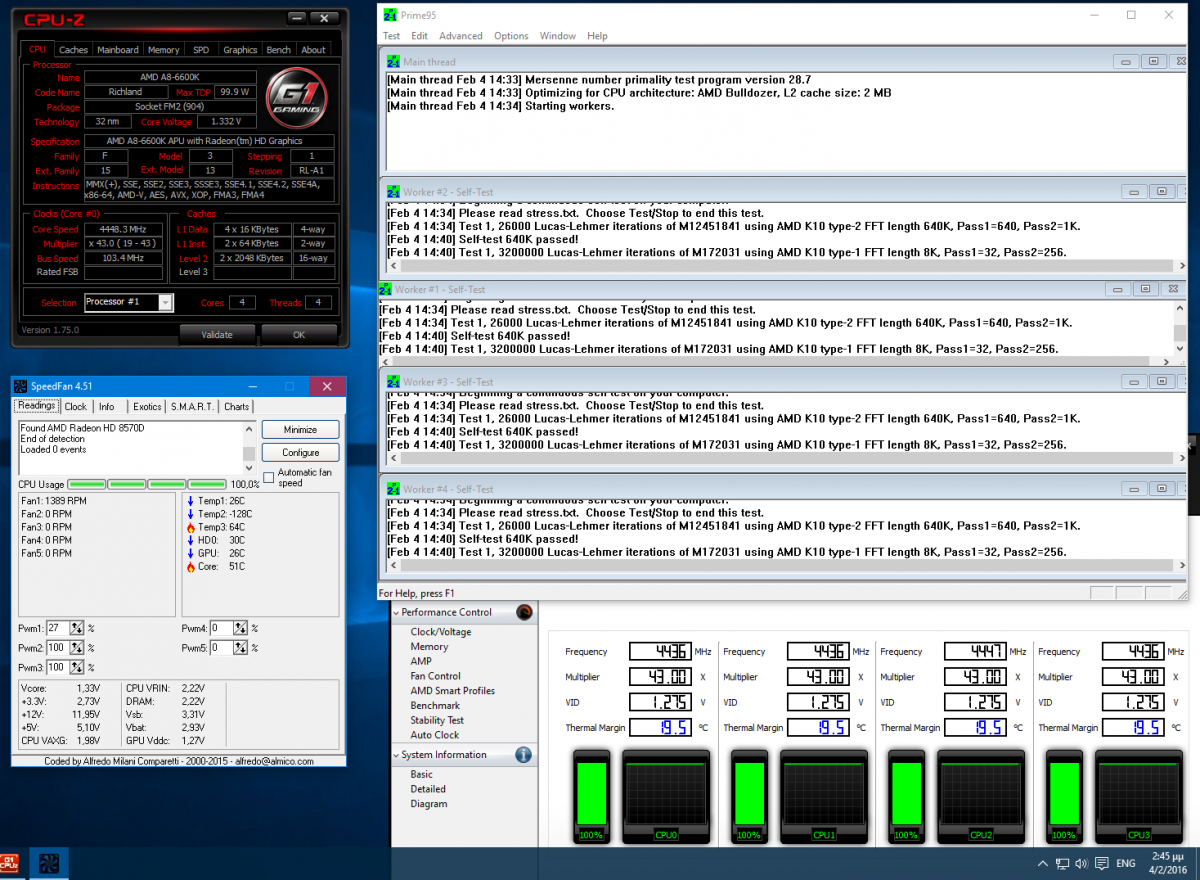
Task: Click the Worker #1 output scrollbar
Action: (x=1180, y=329)
